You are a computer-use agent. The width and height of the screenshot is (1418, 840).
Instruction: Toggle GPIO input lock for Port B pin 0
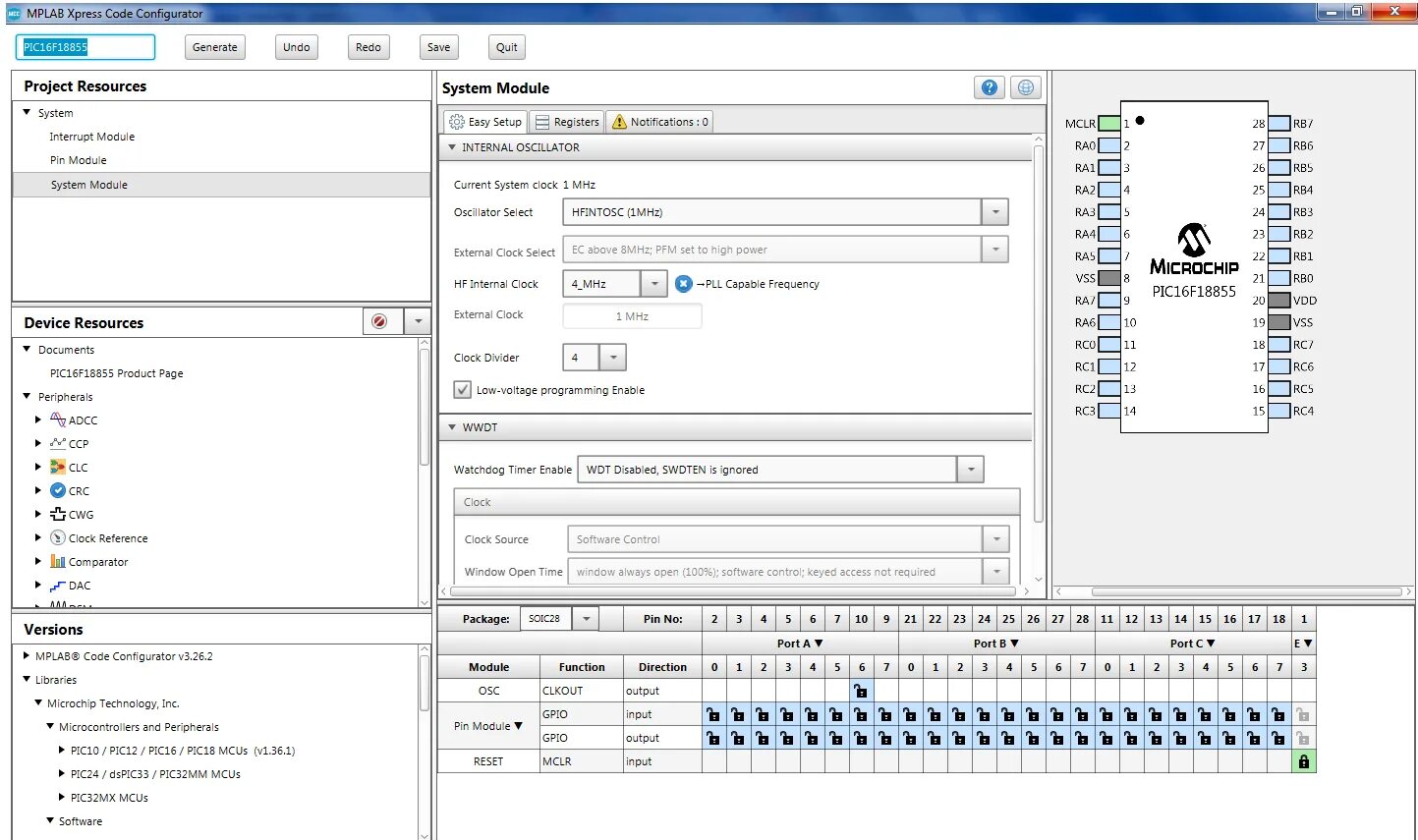(x=910, y=714)
